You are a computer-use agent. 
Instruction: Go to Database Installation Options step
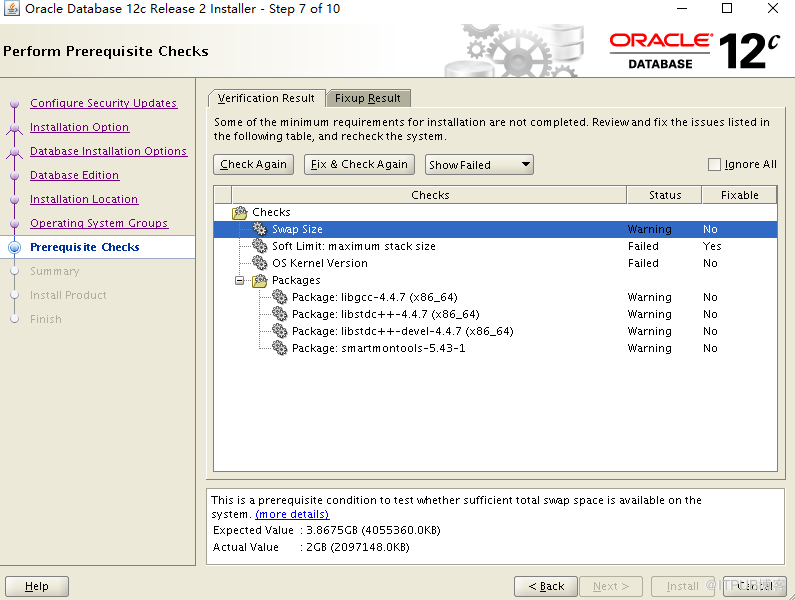coord(109,151)
